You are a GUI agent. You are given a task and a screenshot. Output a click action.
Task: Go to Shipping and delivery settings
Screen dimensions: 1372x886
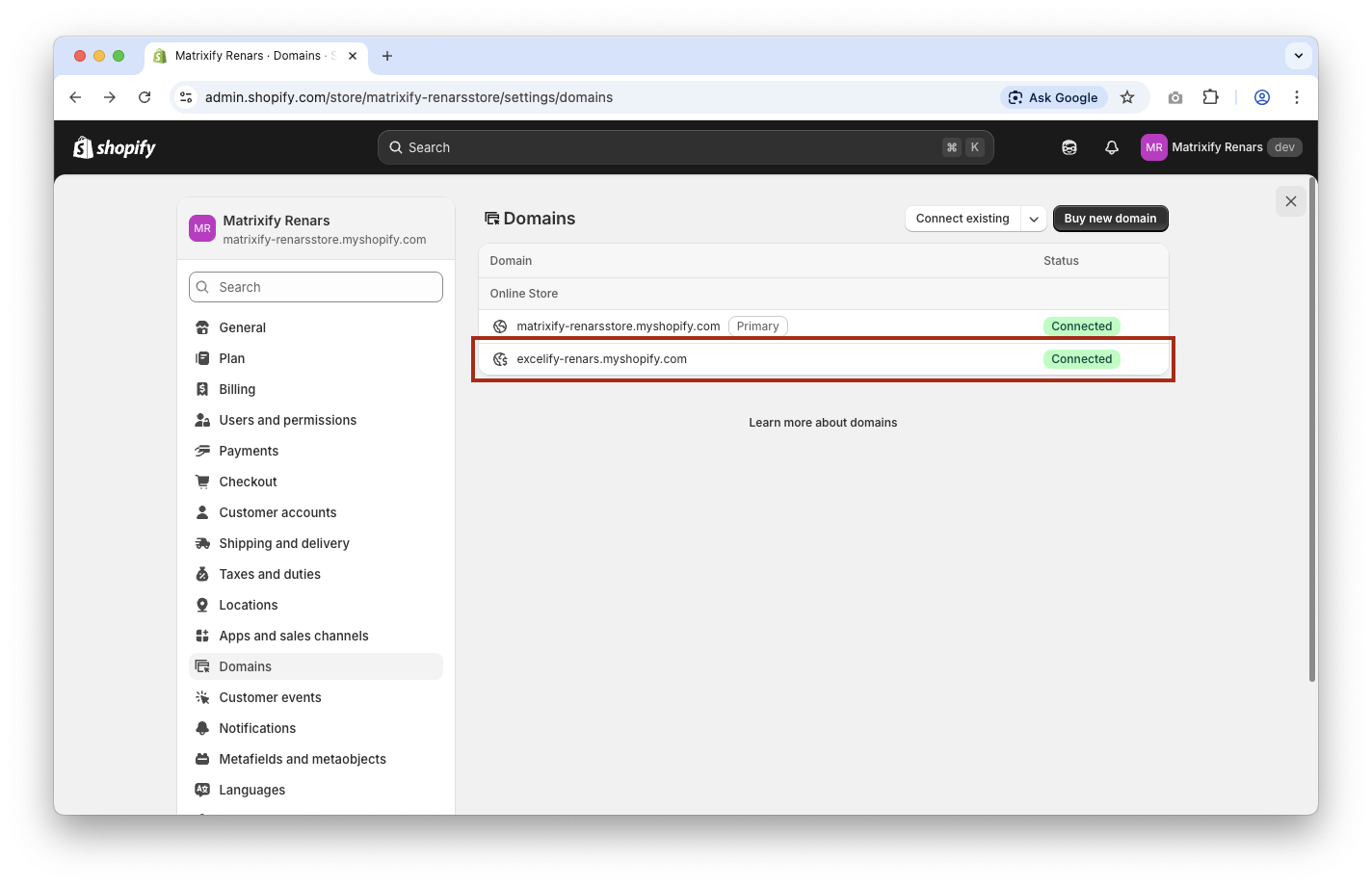pyautogui.click(x=284, y=543)
